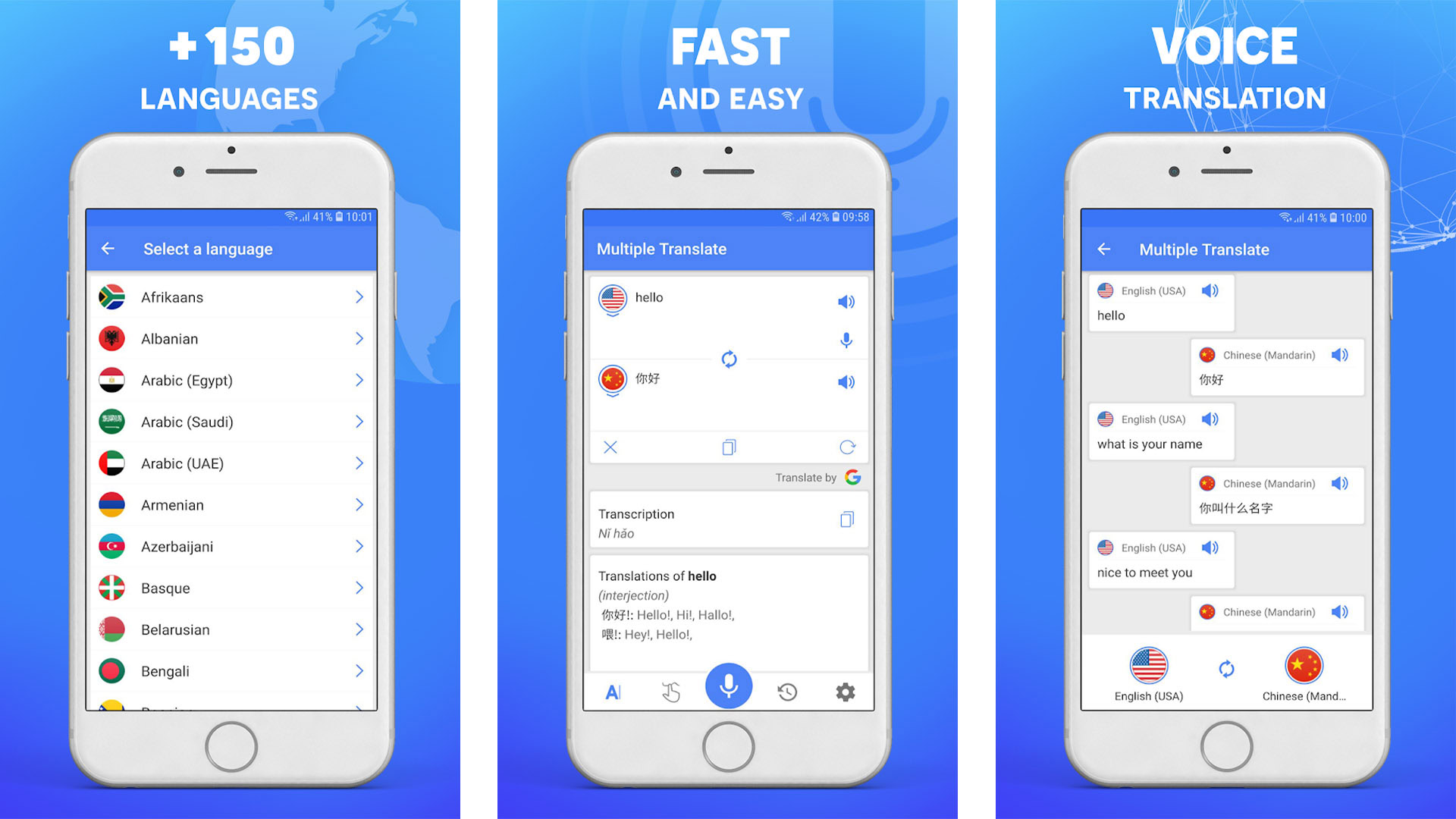Expand the Arabic (Egypt) language option
The image size is (1456, 819).
[359, 380]
